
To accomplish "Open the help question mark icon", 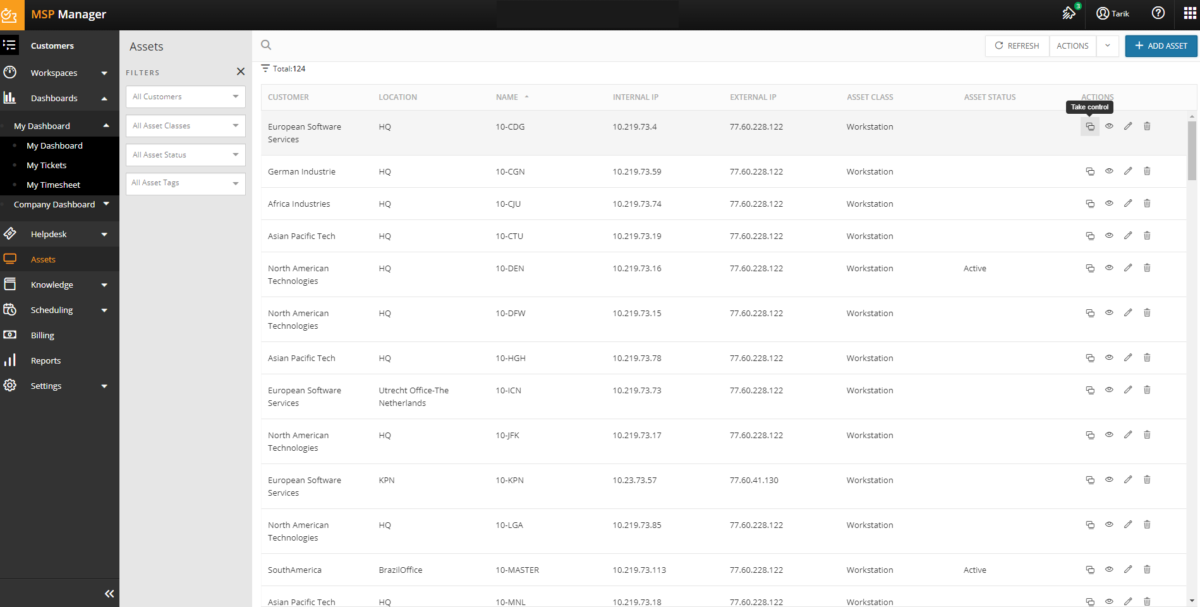I will [x=1158, y=14].
